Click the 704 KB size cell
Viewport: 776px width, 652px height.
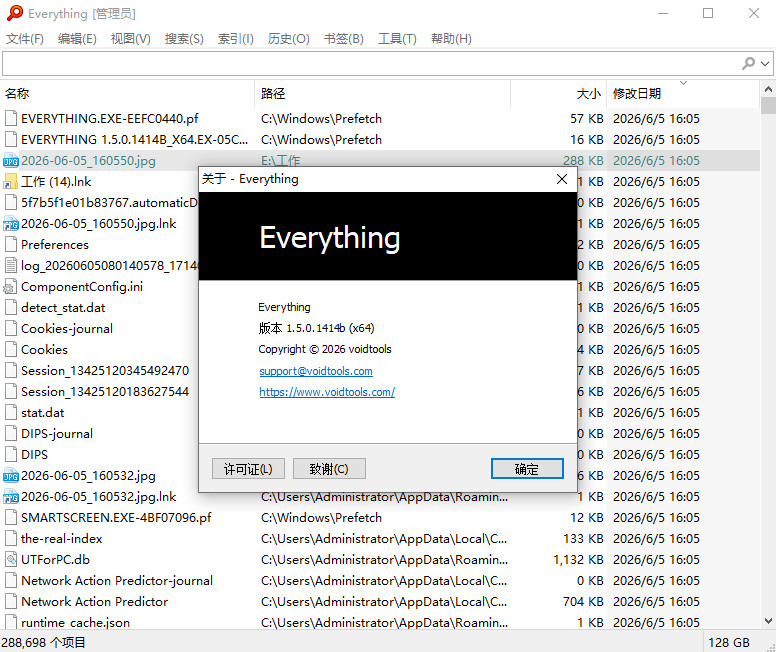583,602
